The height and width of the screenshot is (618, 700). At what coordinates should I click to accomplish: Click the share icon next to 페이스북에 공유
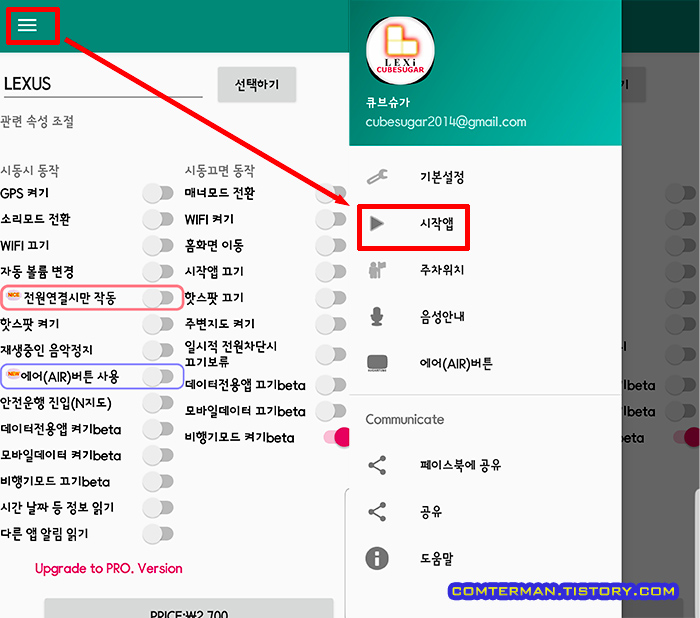[377, 465]
